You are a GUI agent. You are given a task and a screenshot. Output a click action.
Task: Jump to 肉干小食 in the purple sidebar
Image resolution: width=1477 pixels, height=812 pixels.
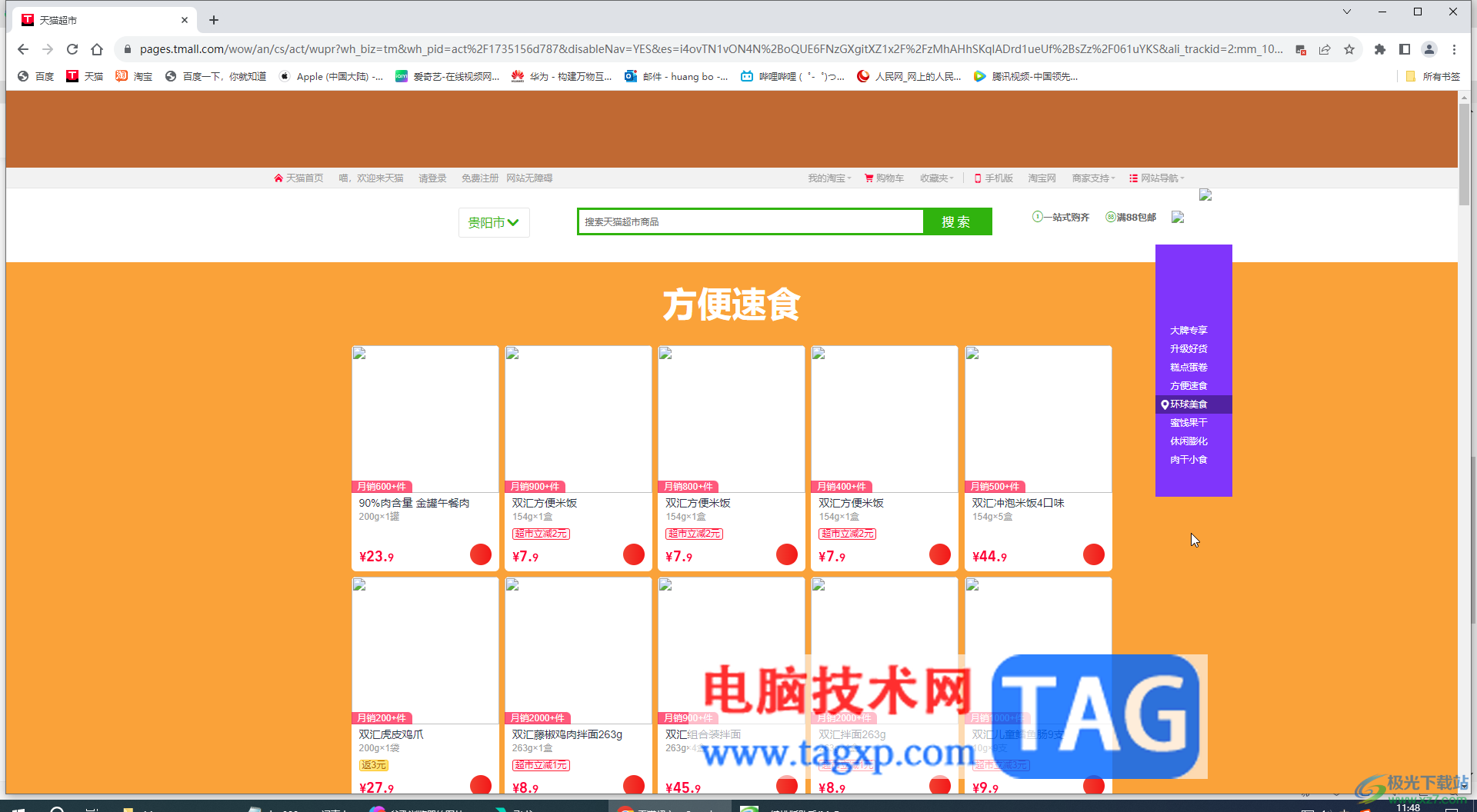point(1189,460)
